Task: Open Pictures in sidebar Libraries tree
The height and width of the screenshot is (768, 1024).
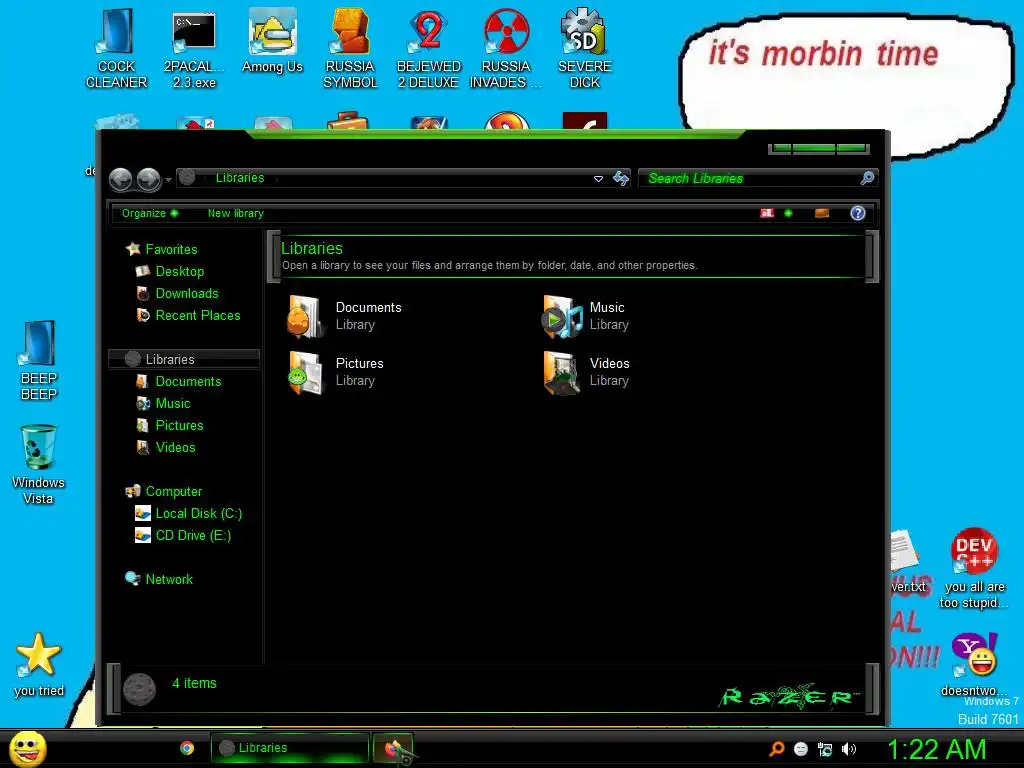Action: (170, 426)
